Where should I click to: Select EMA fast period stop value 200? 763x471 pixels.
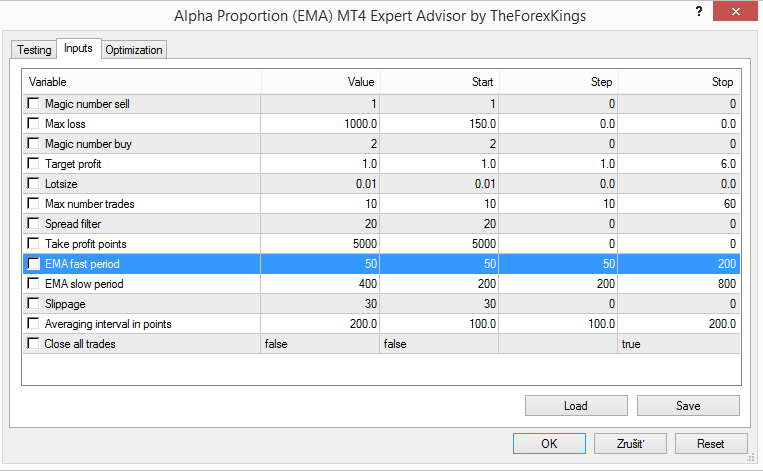[x=679, y=264]
